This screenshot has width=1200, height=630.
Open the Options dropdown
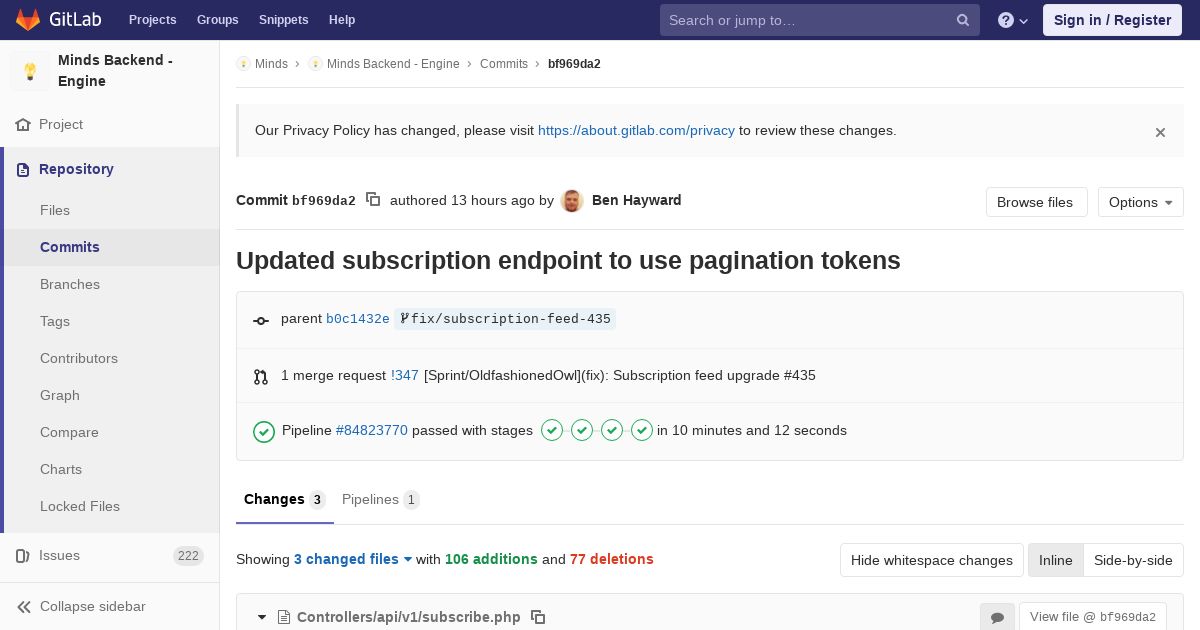[x=1140, y=202]
